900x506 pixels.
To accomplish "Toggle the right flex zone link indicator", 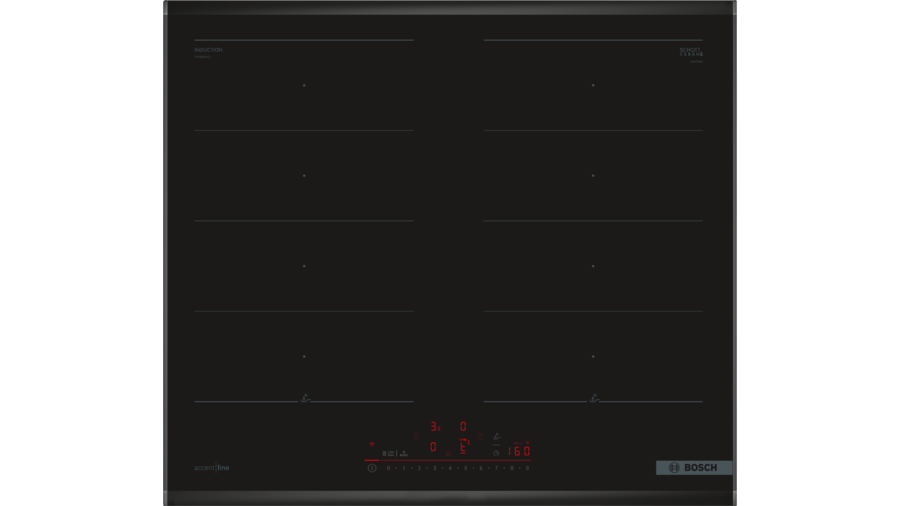I will 479,436.
